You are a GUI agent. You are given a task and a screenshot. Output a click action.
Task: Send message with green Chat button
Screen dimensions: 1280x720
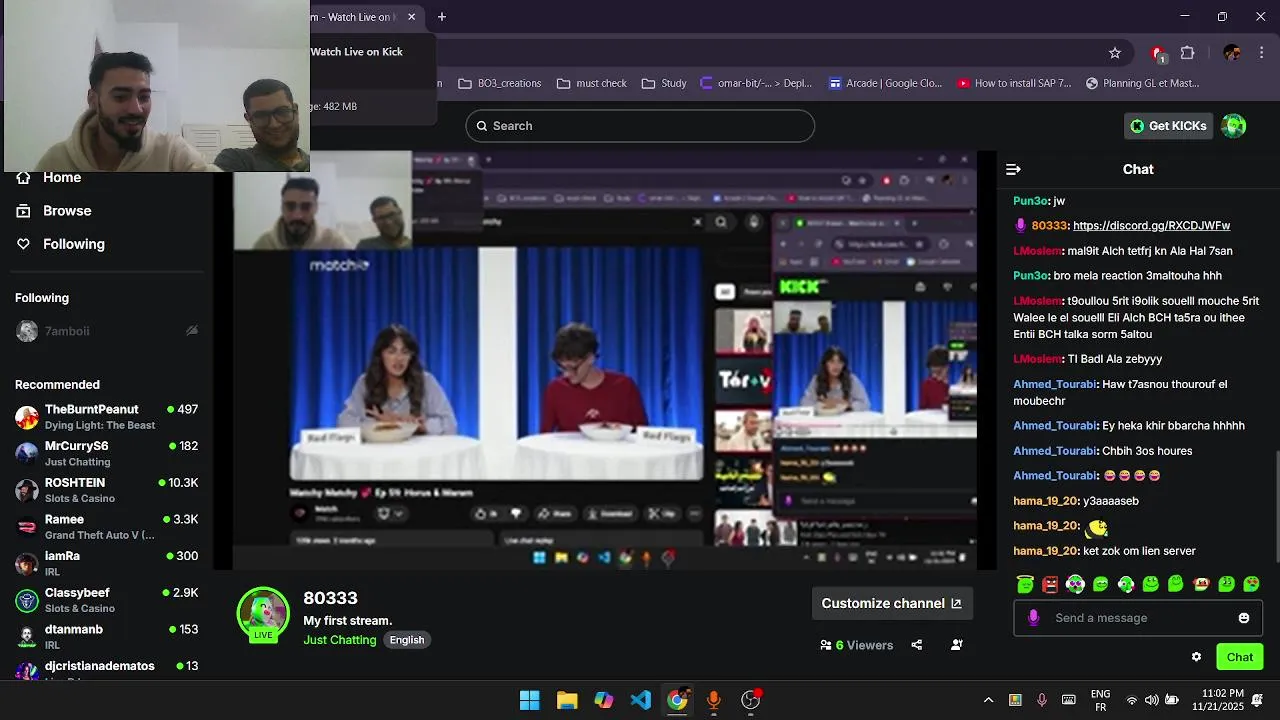pos(1240,657)
